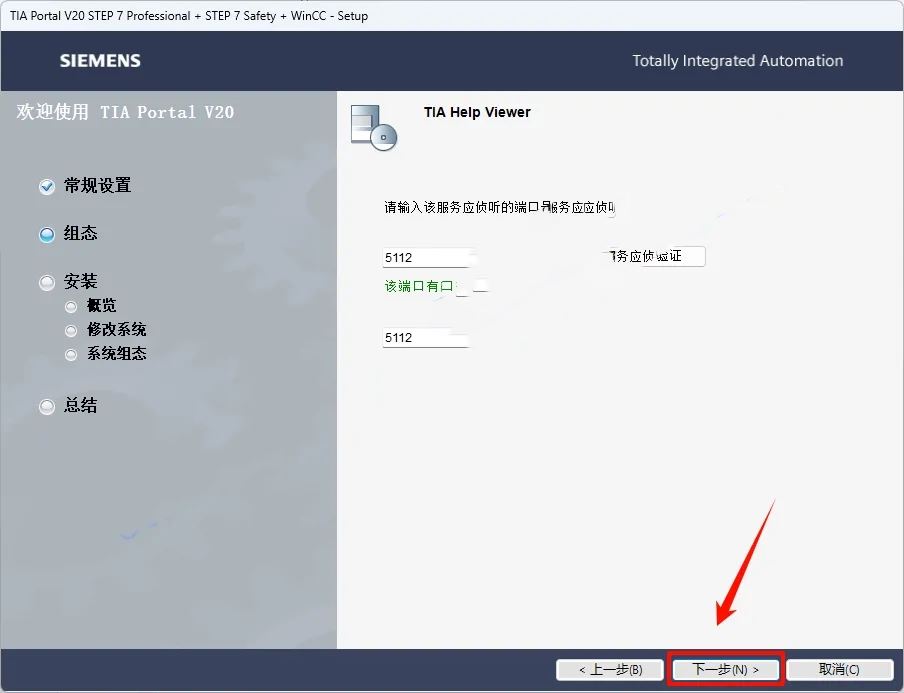The image size is (904, 693).
Task: Click the sub-step bullet beside 概览
Action: (71, 307)
